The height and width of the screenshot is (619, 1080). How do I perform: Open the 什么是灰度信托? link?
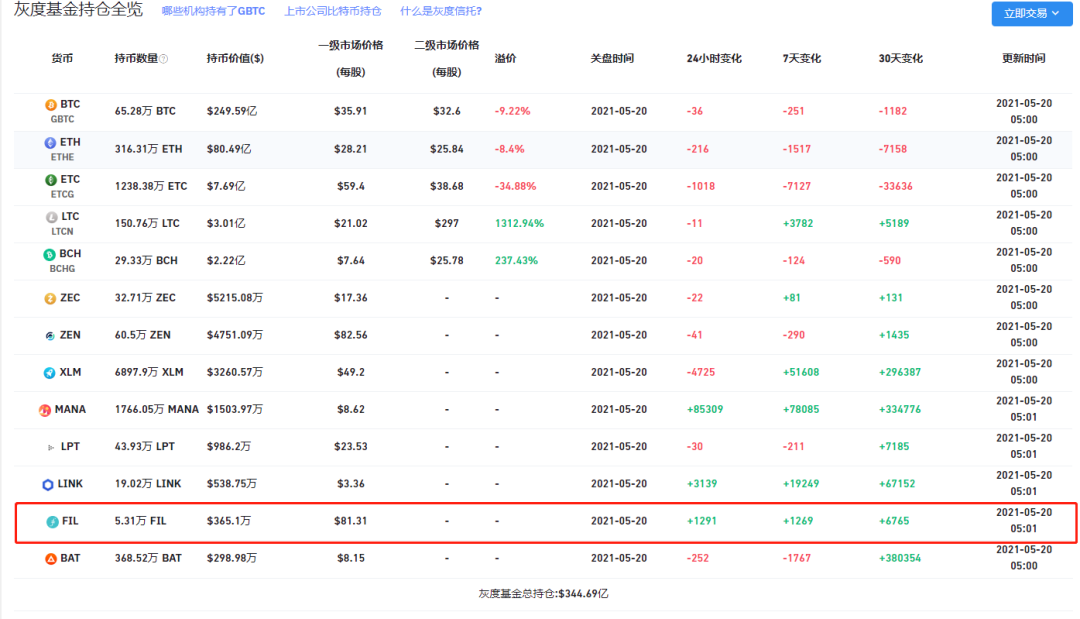pos(440,11)
